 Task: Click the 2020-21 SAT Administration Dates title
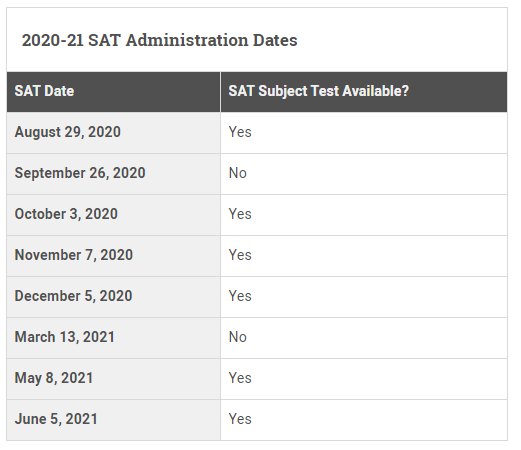pos(159,40)
